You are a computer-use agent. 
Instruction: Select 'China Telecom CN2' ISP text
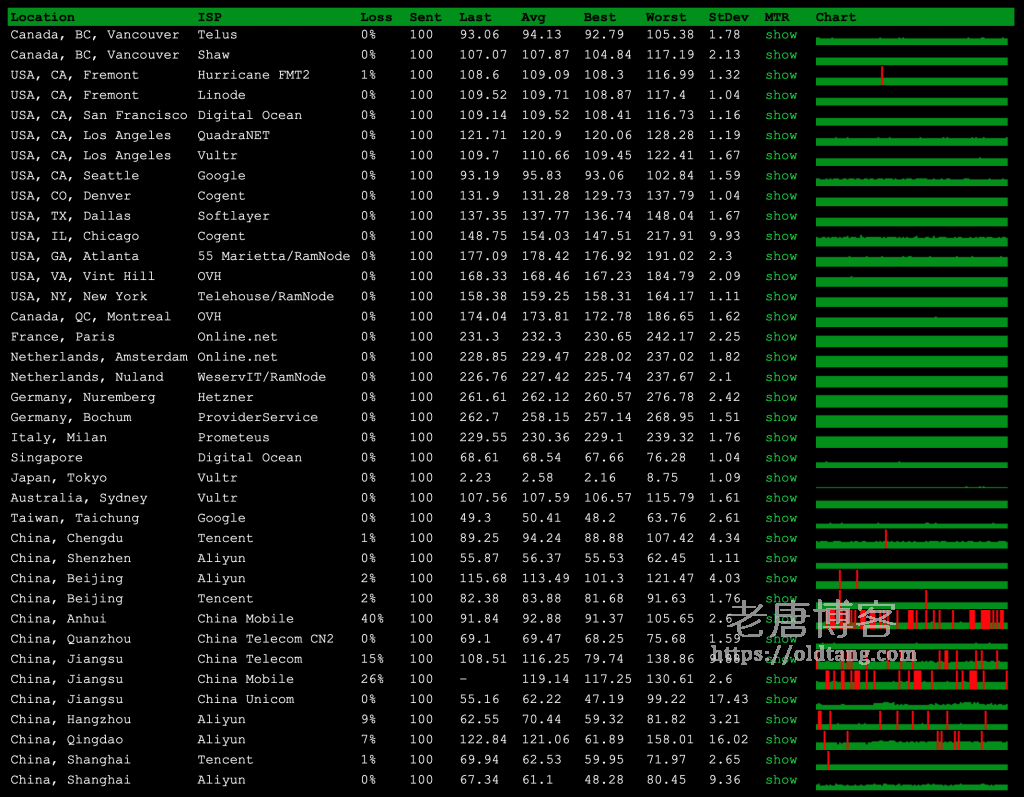click(x=266, y=639)
